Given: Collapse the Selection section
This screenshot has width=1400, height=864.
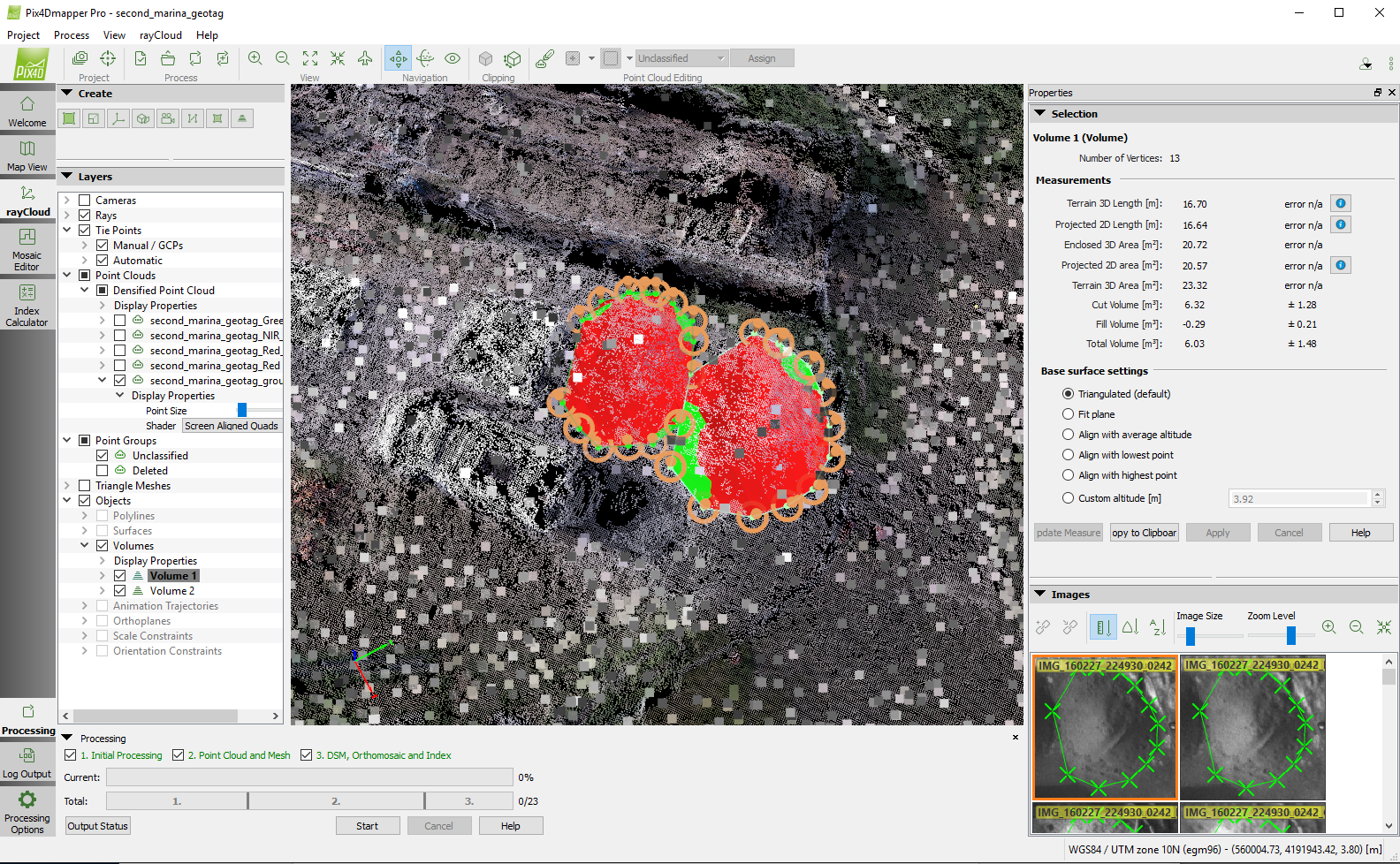Looking at the screenshot, I should coord(1040,114).
